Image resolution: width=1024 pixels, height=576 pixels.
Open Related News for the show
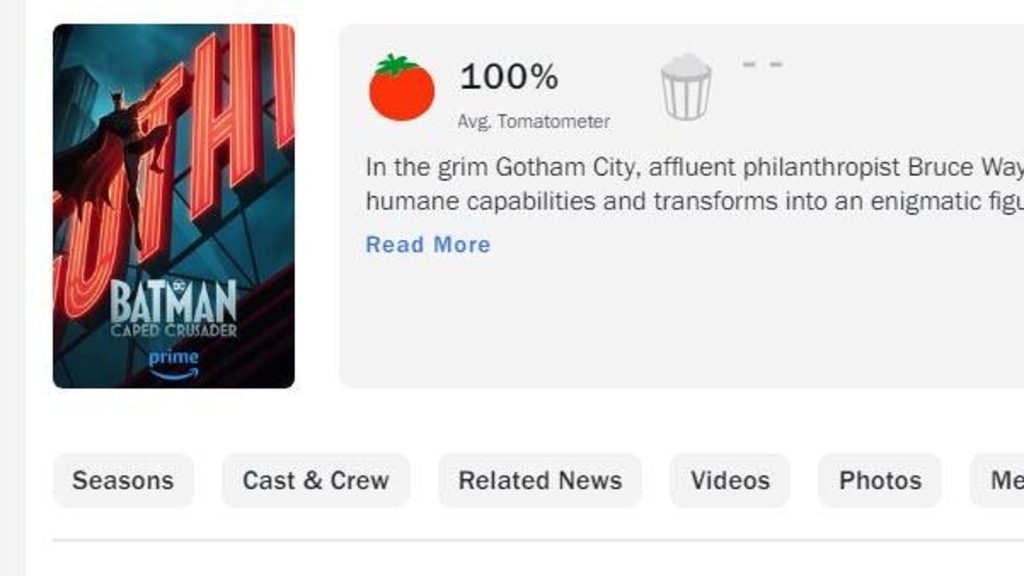point(540,480)
